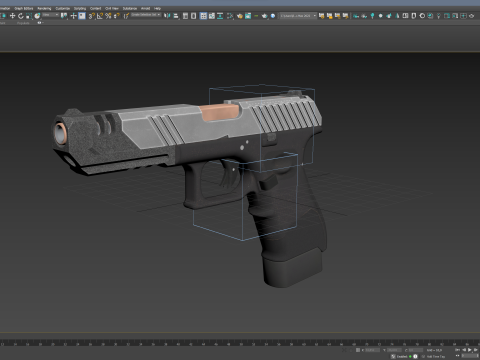Click the Align tool icon
The image size is (480, 360).
click(176, 16)
